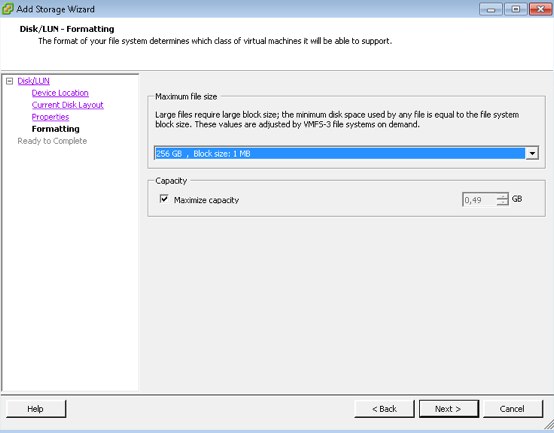Collapse the Disk/LUN tree node

click(10, 81)
